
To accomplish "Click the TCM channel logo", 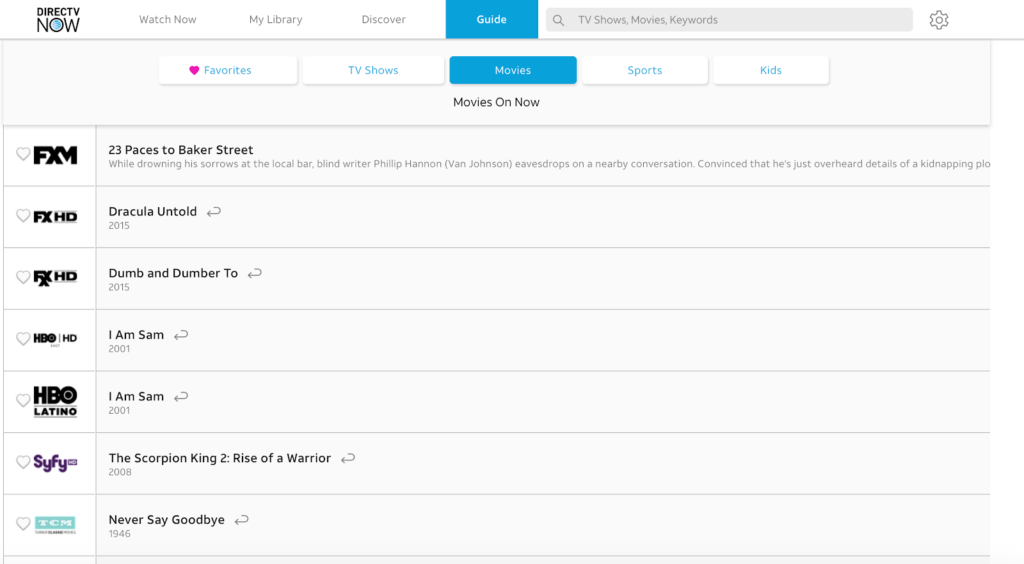I will [56, 524].
